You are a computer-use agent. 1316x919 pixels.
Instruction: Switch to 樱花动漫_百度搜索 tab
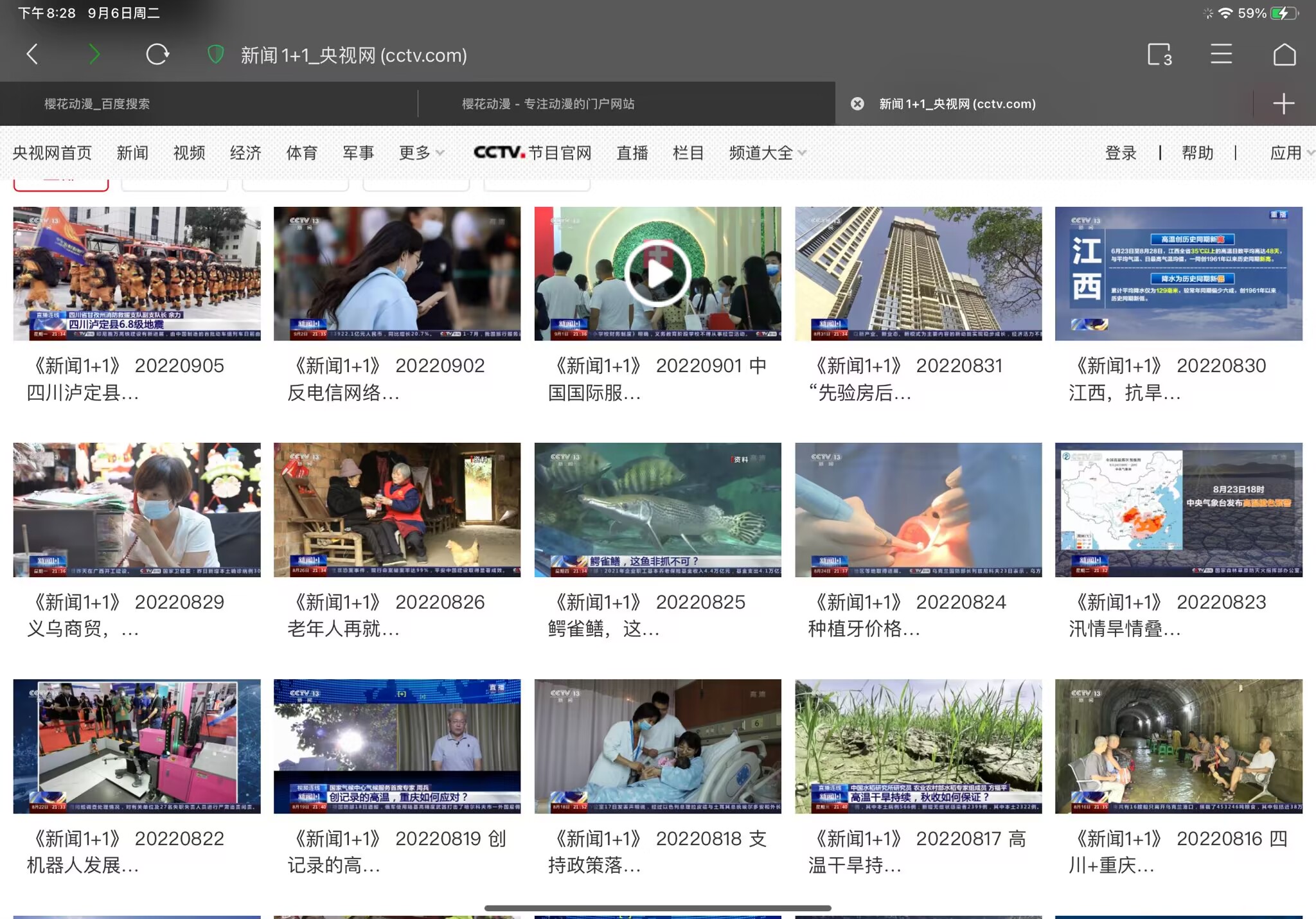coord(96,103)
